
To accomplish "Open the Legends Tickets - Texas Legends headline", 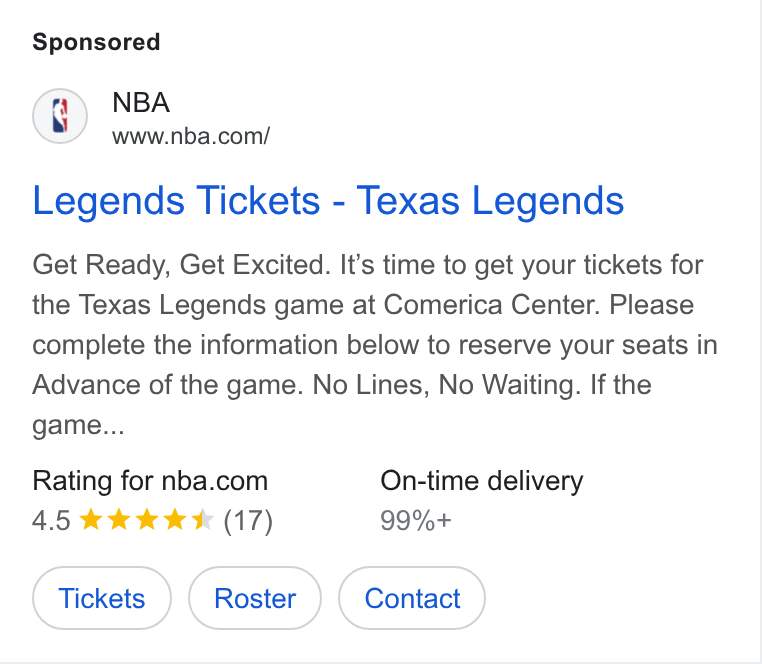I will 328,200.
